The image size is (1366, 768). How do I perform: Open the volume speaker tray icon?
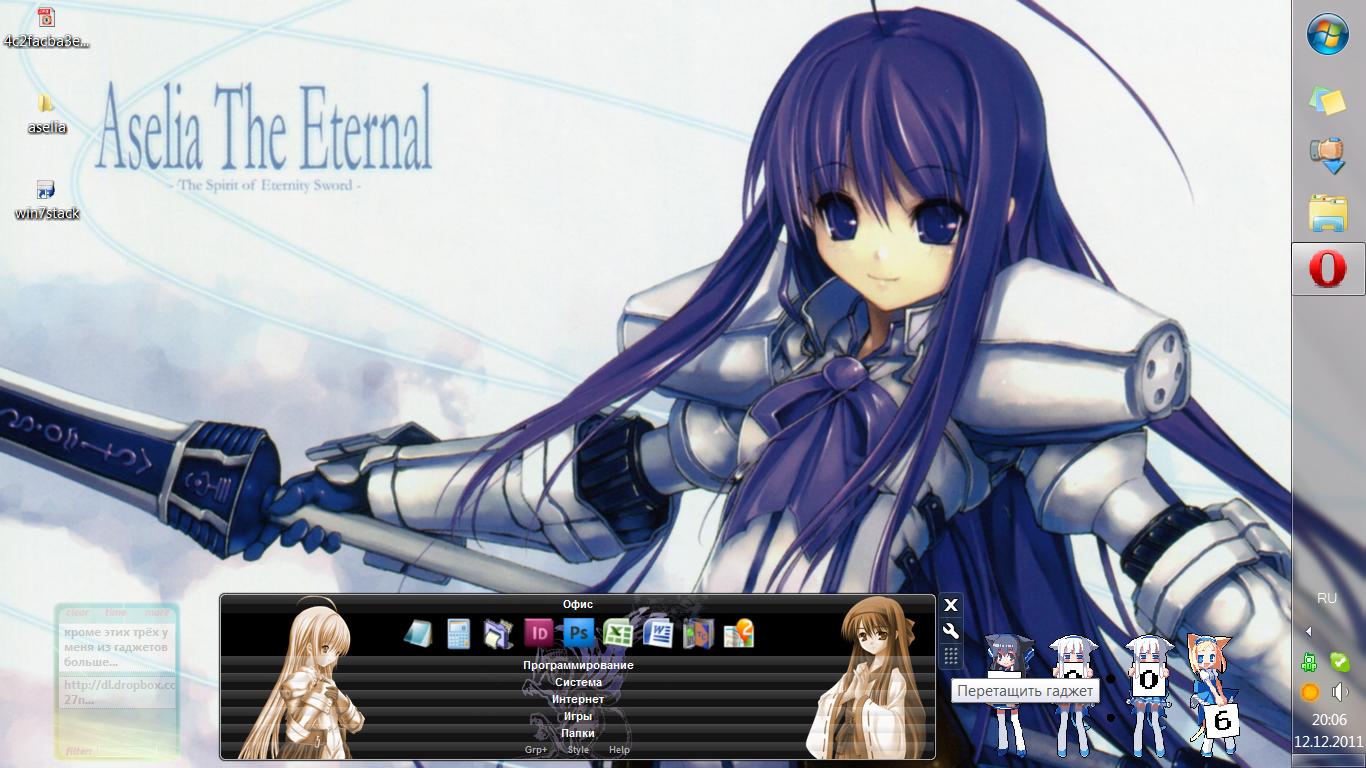click(x=1340, y=692)
